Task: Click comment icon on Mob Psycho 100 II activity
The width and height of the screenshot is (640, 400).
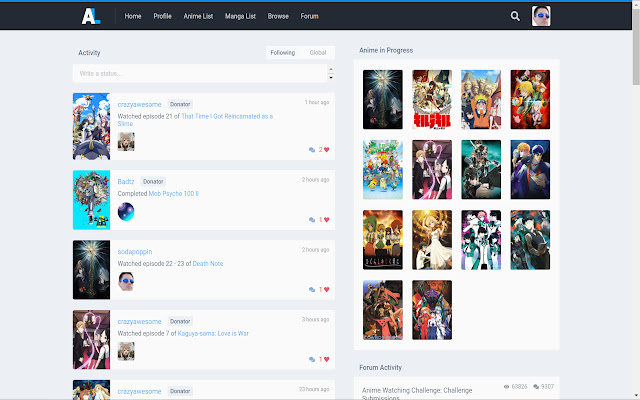Action: (x=312, y=220)
